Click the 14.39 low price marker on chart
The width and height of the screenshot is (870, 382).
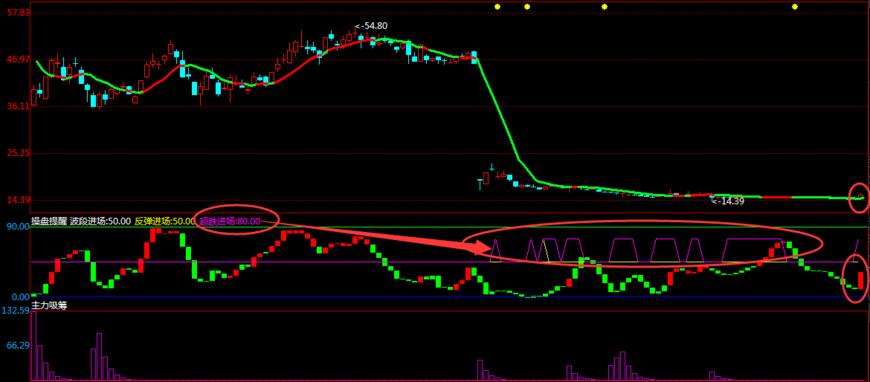[x=728, y=201]
